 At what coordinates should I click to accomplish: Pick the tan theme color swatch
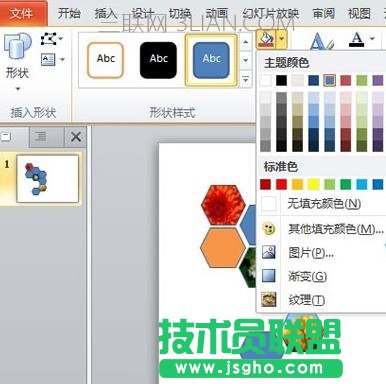pyautogui.click(x=298, y=80)
